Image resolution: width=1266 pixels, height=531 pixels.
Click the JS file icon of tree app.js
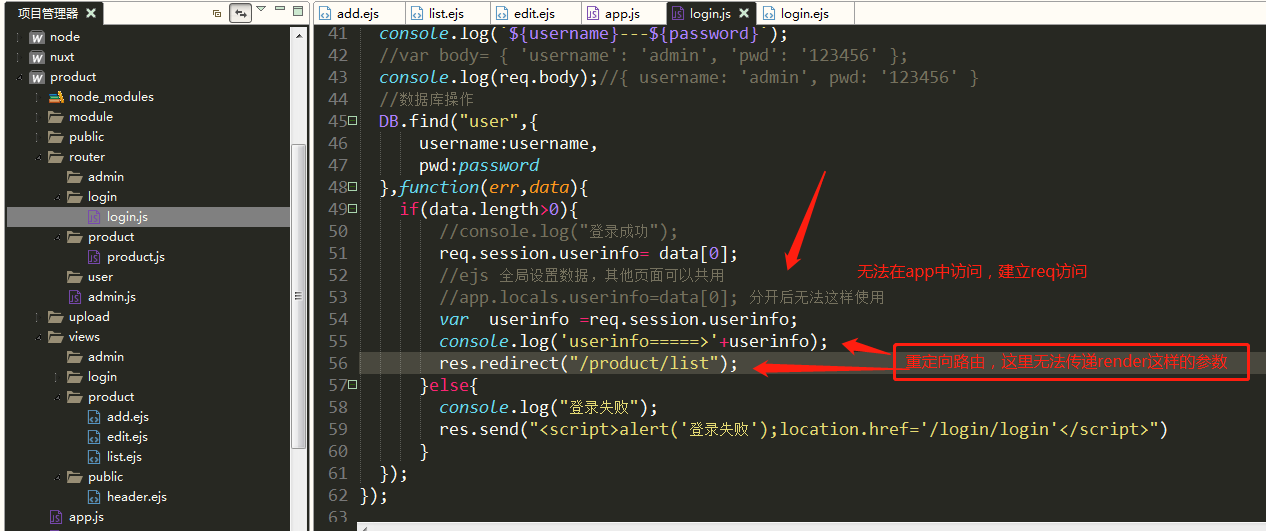click(x=56, y=517)
